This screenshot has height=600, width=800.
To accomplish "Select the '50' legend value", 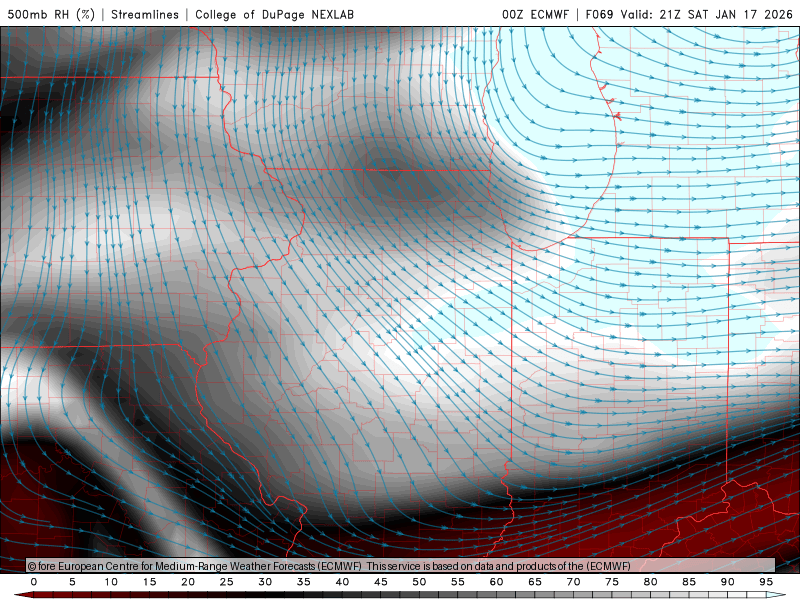I will pyautogui.click(x=419, y=582).
